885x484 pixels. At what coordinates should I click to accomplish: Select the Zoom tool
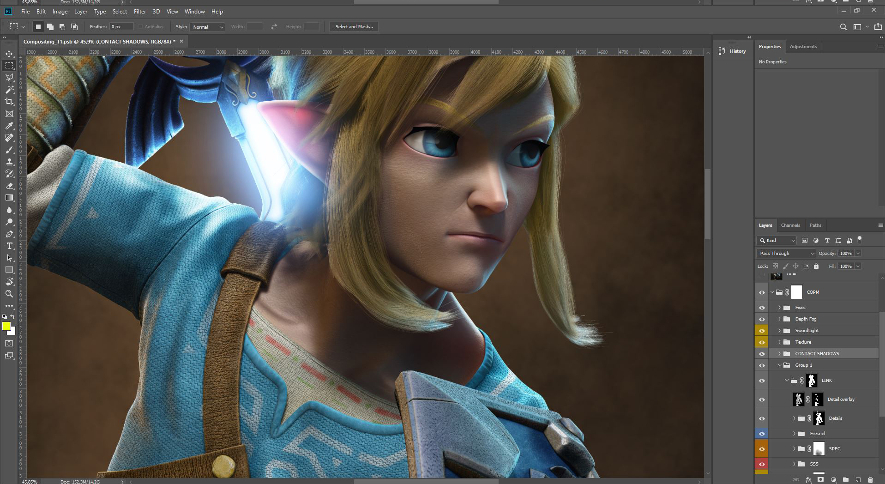point(9,294)
